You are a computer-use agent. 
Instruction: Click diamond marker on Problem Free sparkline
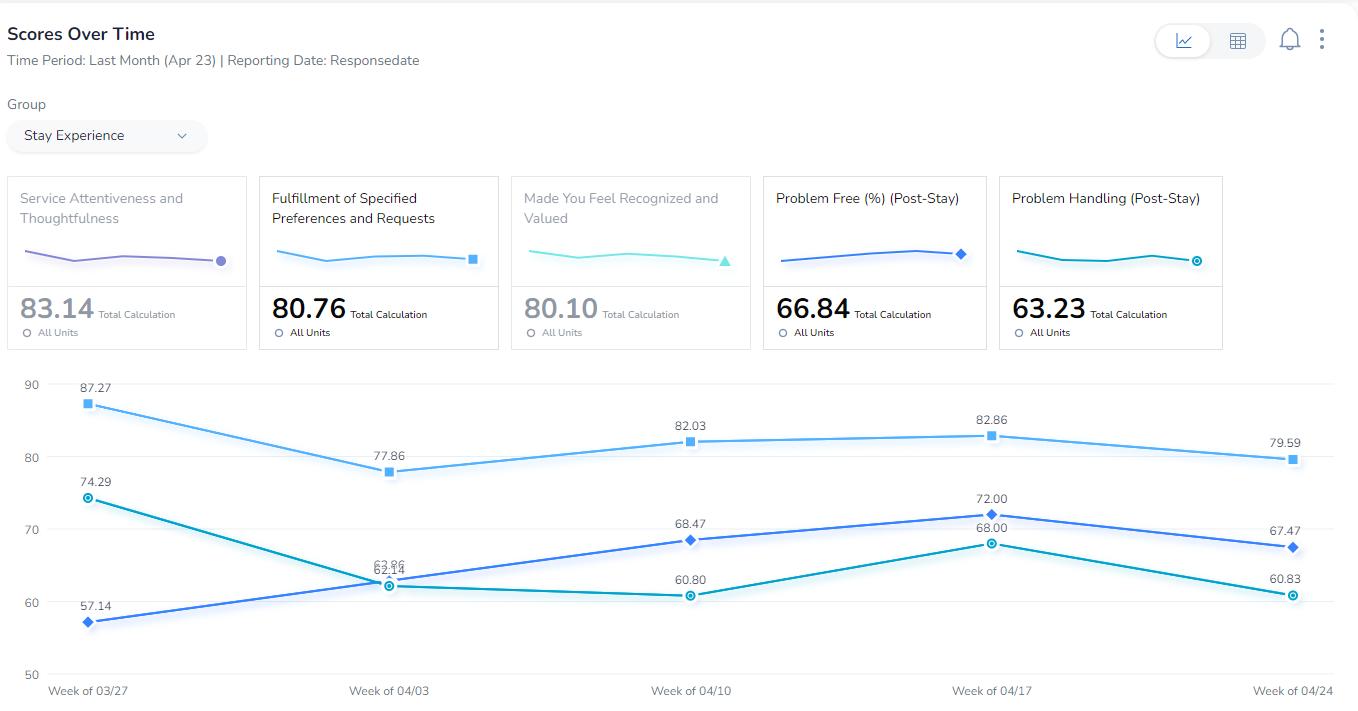pos(961,254)
